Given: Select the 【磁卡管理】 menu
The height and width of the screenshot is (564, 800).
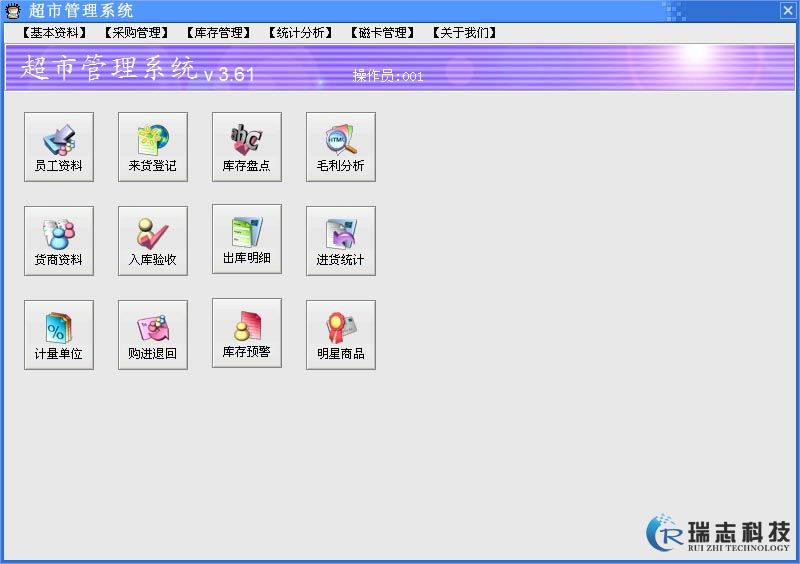Looking at the screenshot, I should 382,33.
